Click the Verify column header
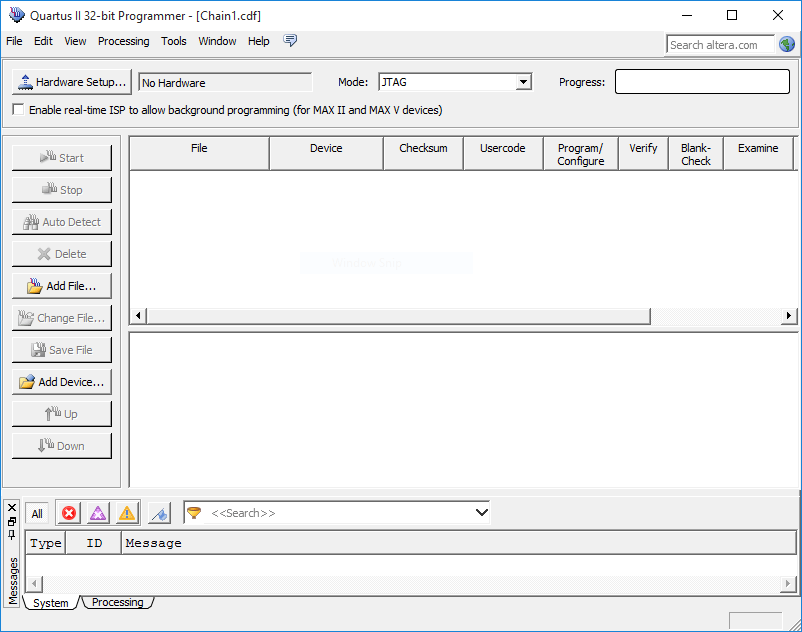The height and width of the screenshot is (632, 802). (643, 153)
